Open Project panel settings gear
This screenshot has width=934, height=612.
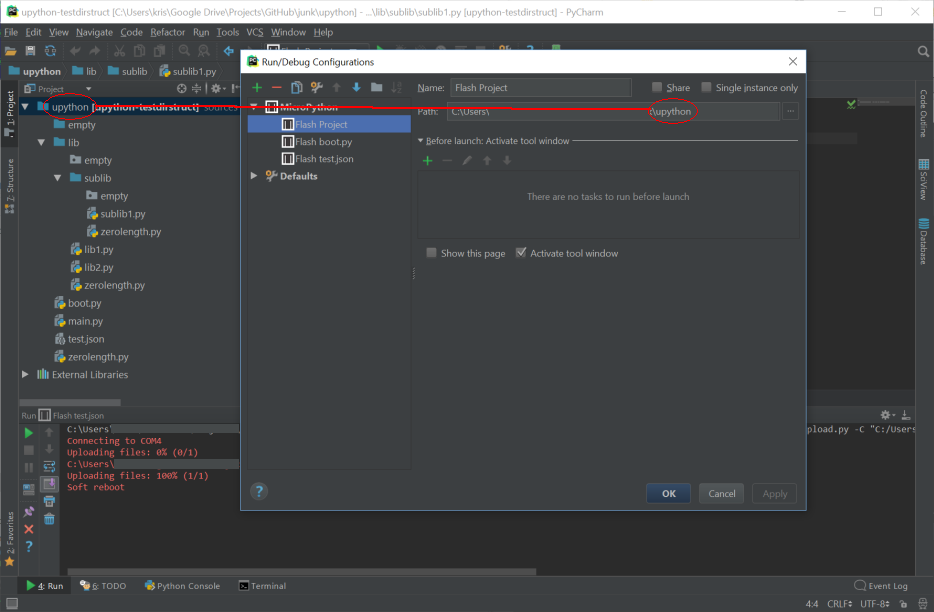(x=217, y=89)
